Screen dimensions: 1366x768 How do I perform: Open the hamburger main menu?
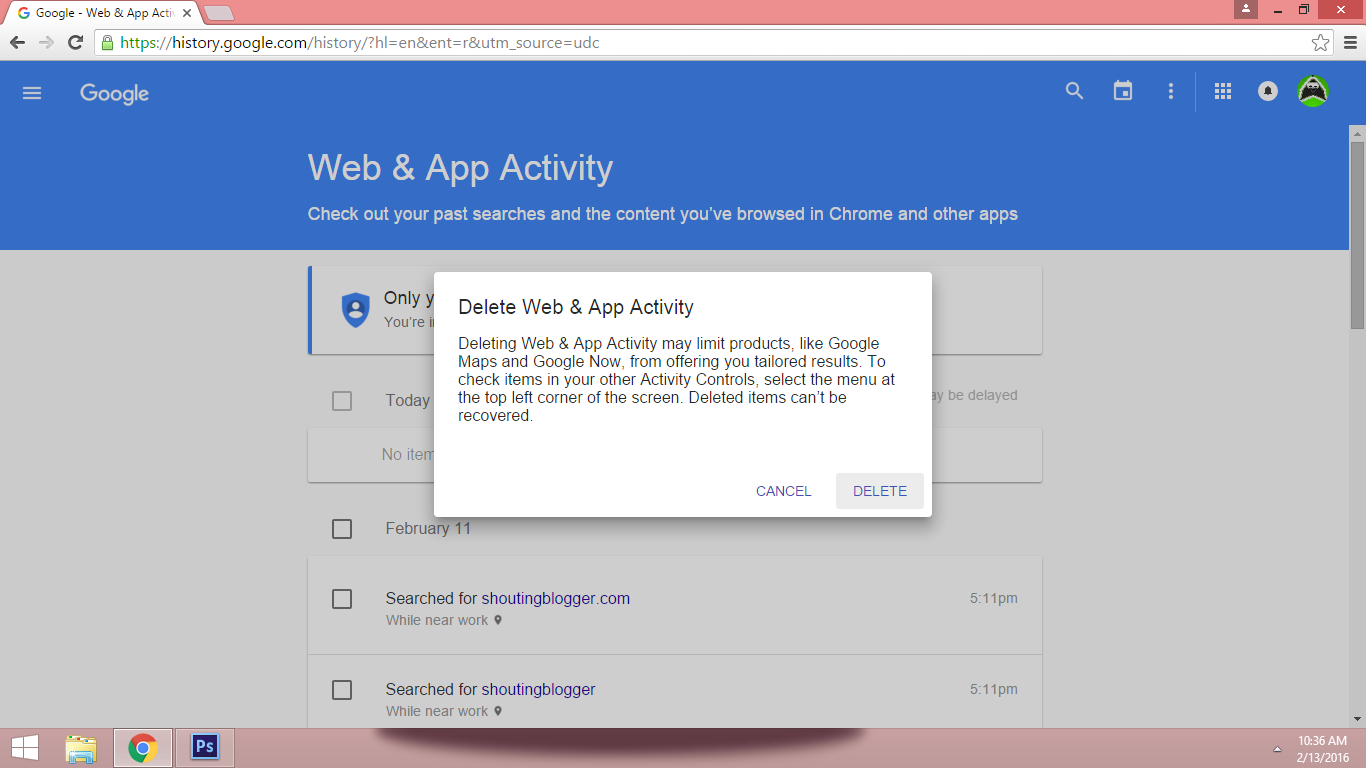32,93
